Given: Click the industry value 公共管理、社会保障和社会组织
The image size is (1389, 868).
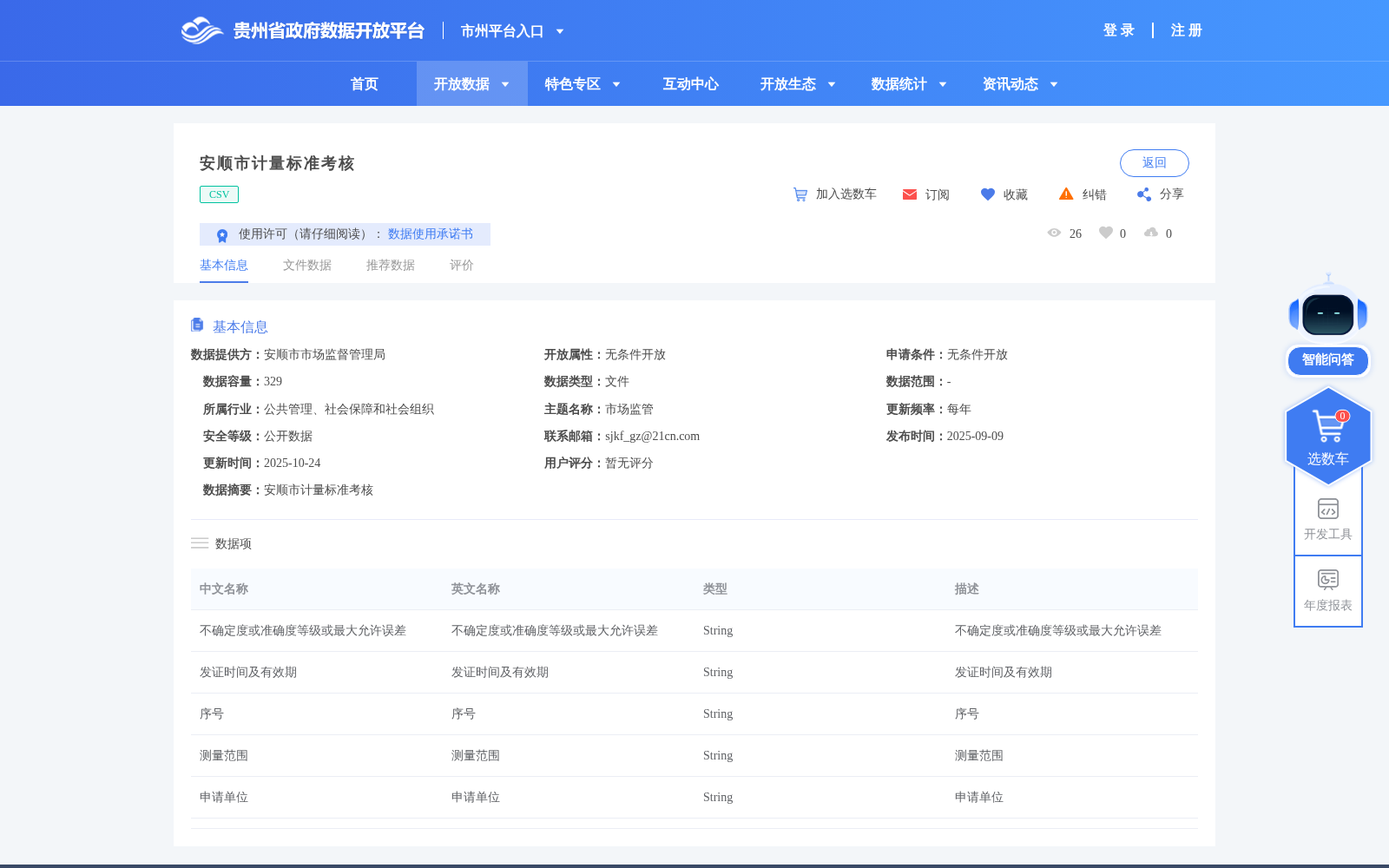Looking at the screenshot, I should 349,410.
